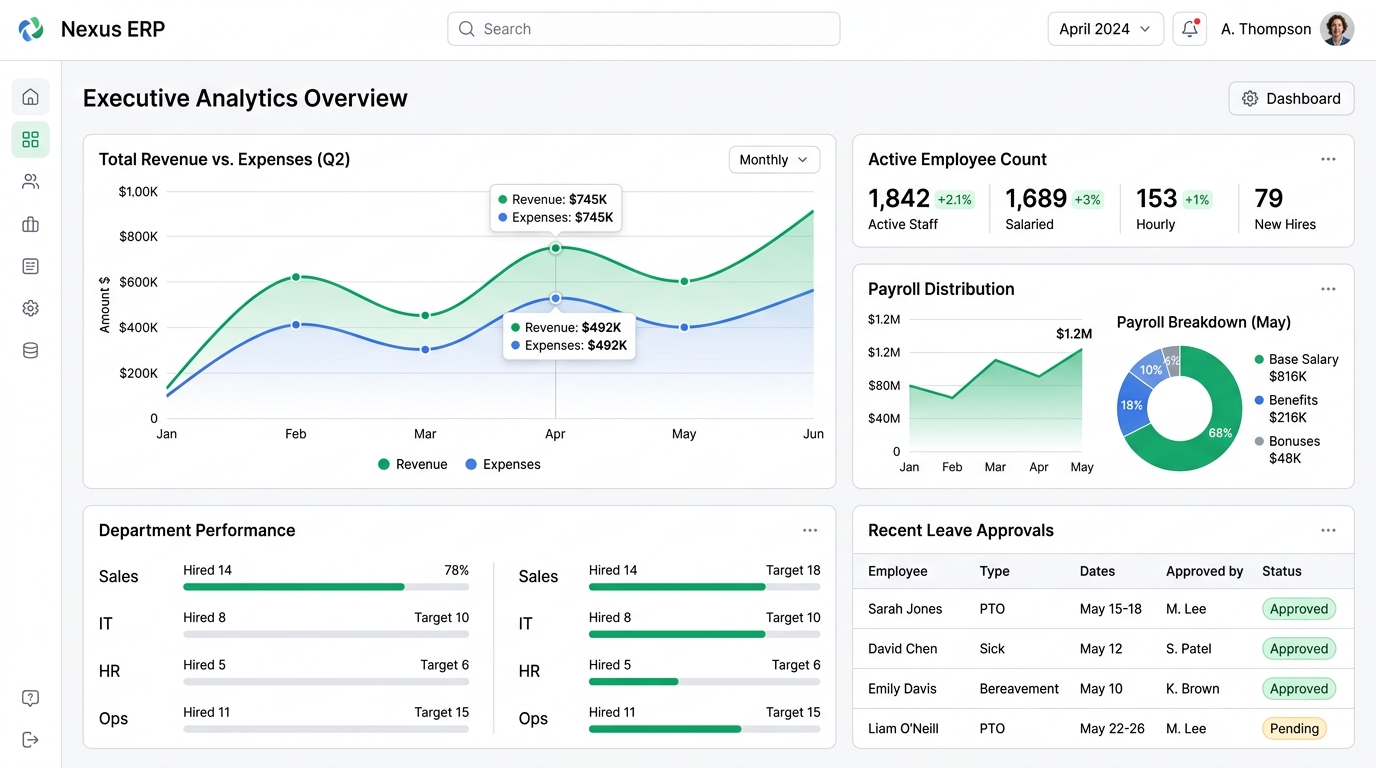1376x768 pixels.
Task: Select the February expenses data point
Action: [x=296, y=324]
